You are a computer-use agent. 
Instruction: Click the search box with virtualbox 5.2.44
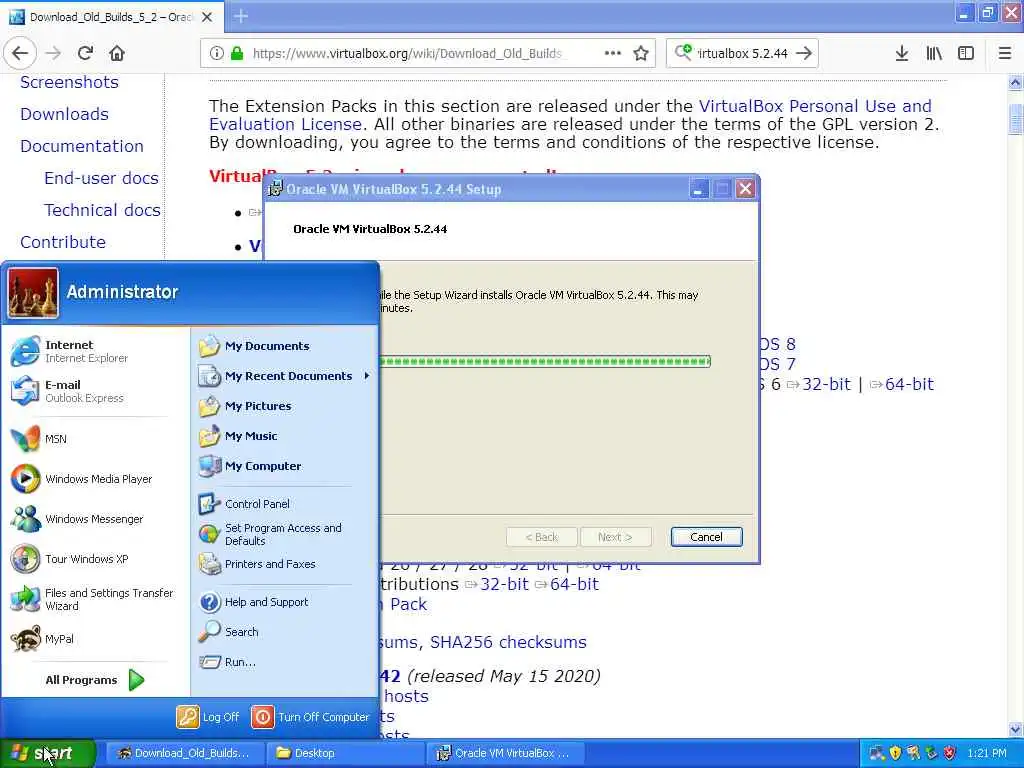click(x=743, y=54)
